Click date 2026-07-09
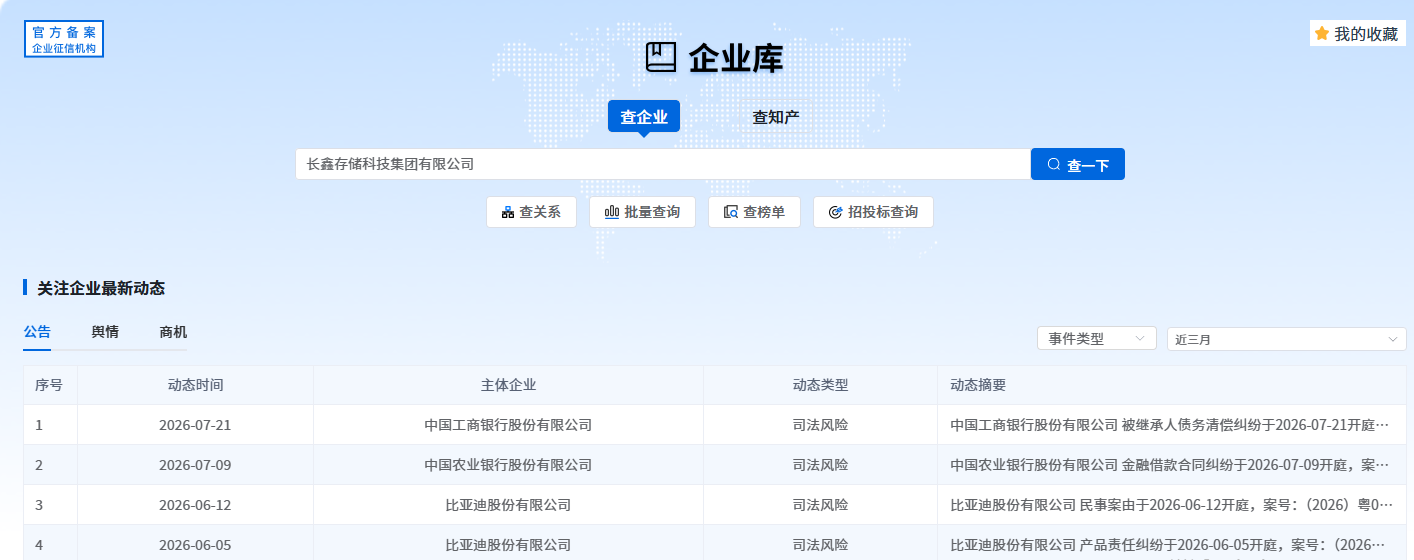The height and width of the screenshot is (560, 1414). point(195,465)
